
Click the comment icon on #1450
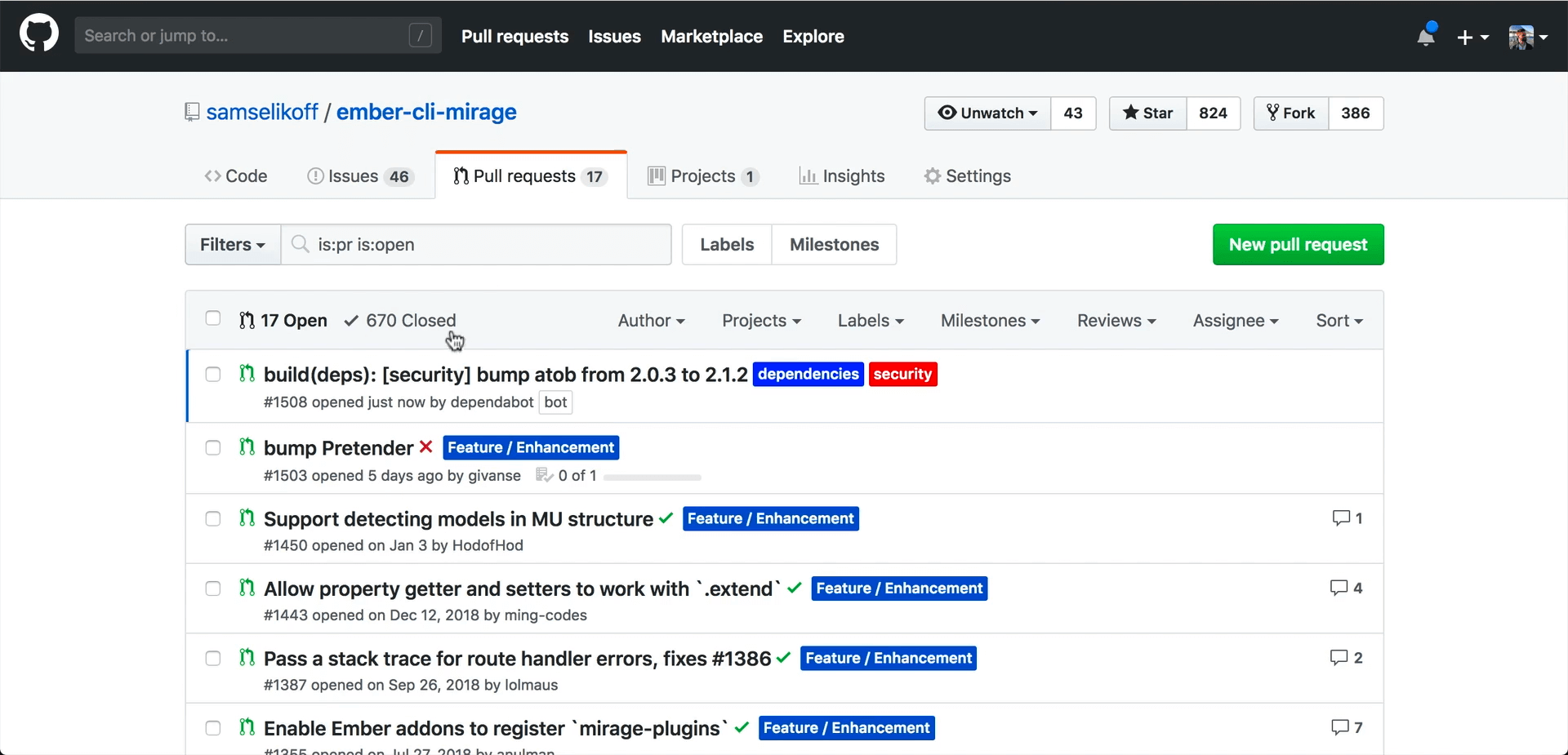(1340, 518)
